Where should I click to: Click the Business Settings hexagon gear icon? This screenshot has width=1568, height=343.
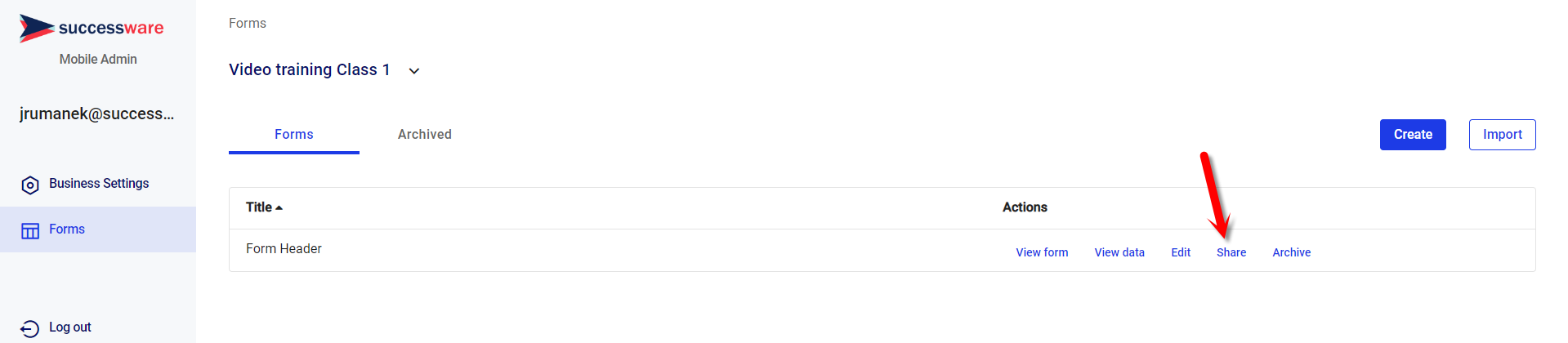[x=30, y=185]
